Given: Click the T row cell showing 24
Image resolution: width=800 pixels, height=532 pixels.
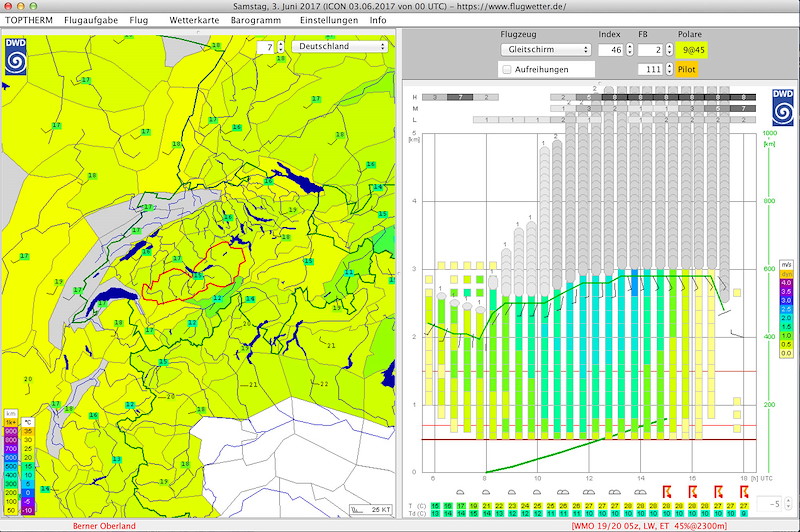Looking at the screenshot, I should tap(525, 506).
